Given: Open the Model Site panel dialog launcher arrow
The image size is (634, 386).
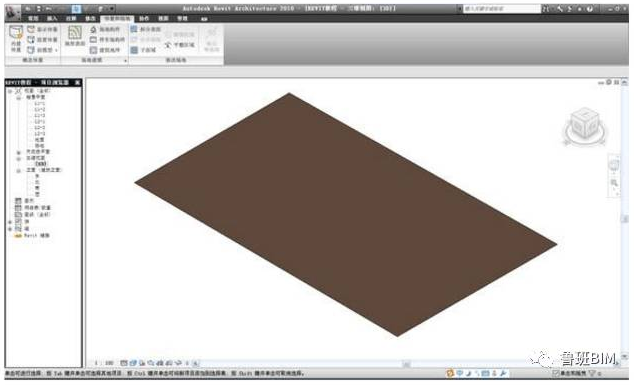Looking at the screenshot, I should coord(125,60).
